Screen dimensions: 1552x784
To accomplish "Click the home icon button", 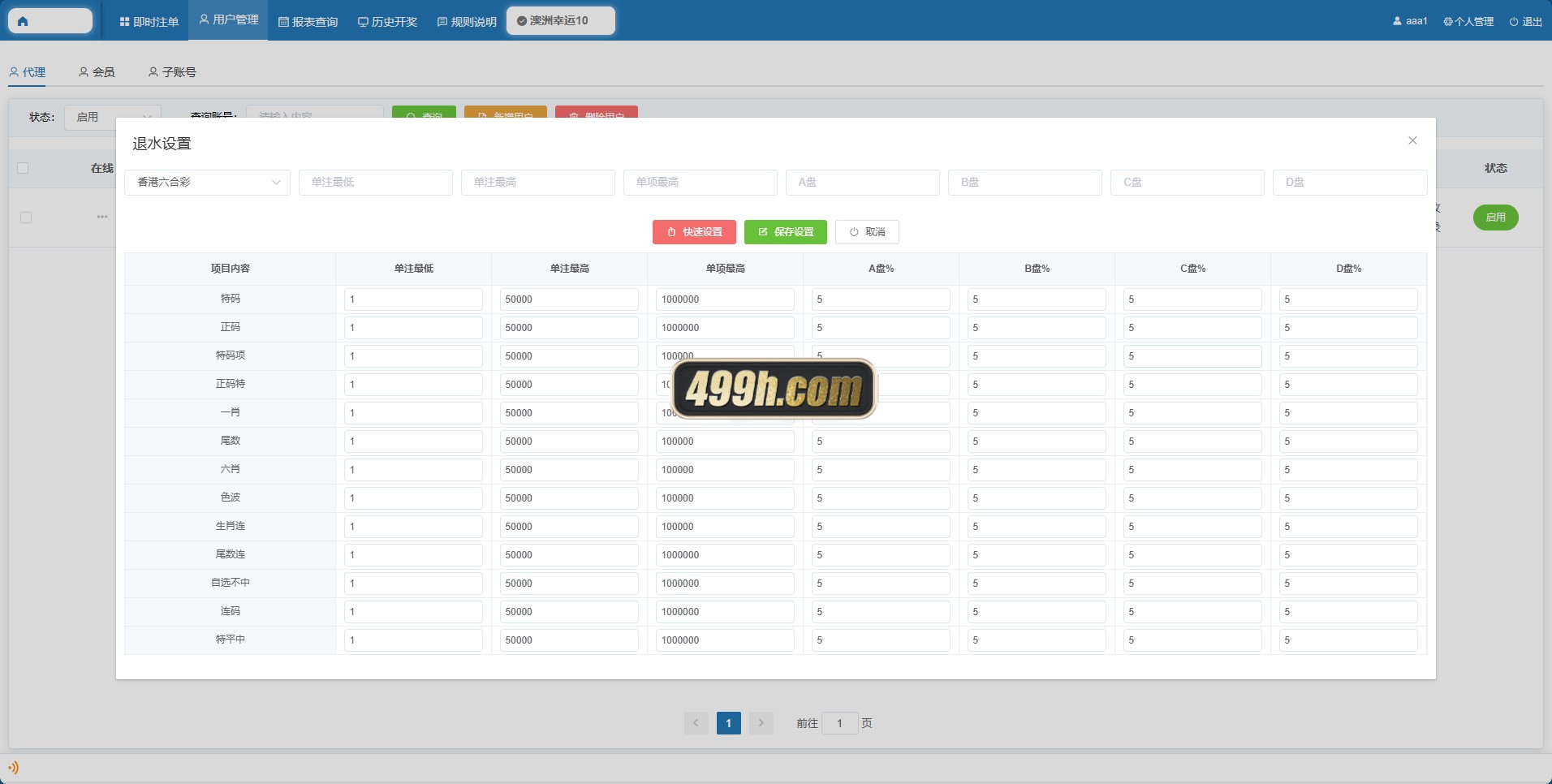I will (50, 21).
